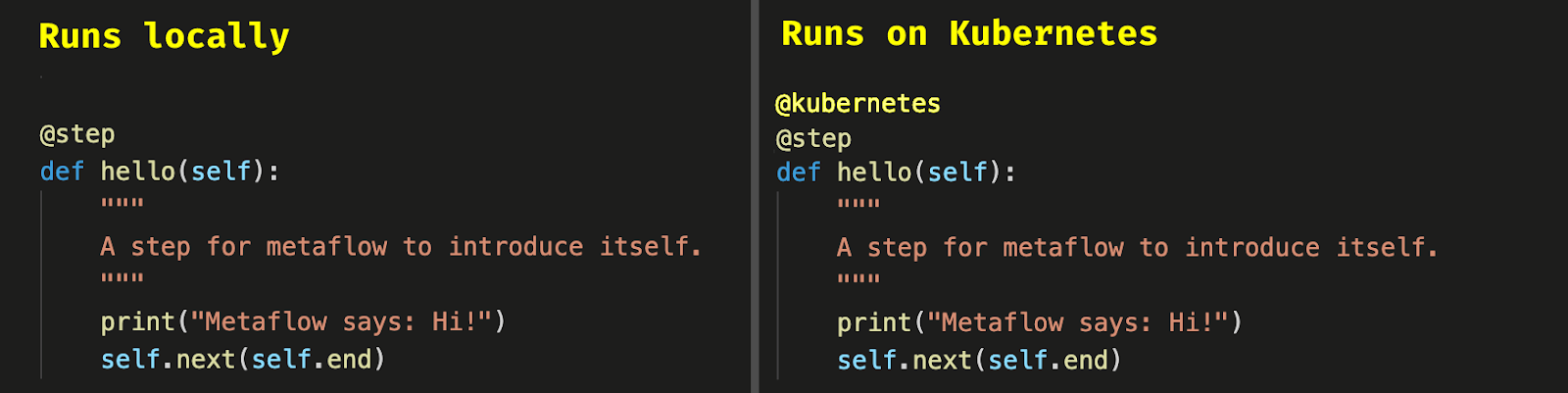Screen dimensions: 1568x393
Task: Click closing triple quotes in left pane
Action: (122, 278)
